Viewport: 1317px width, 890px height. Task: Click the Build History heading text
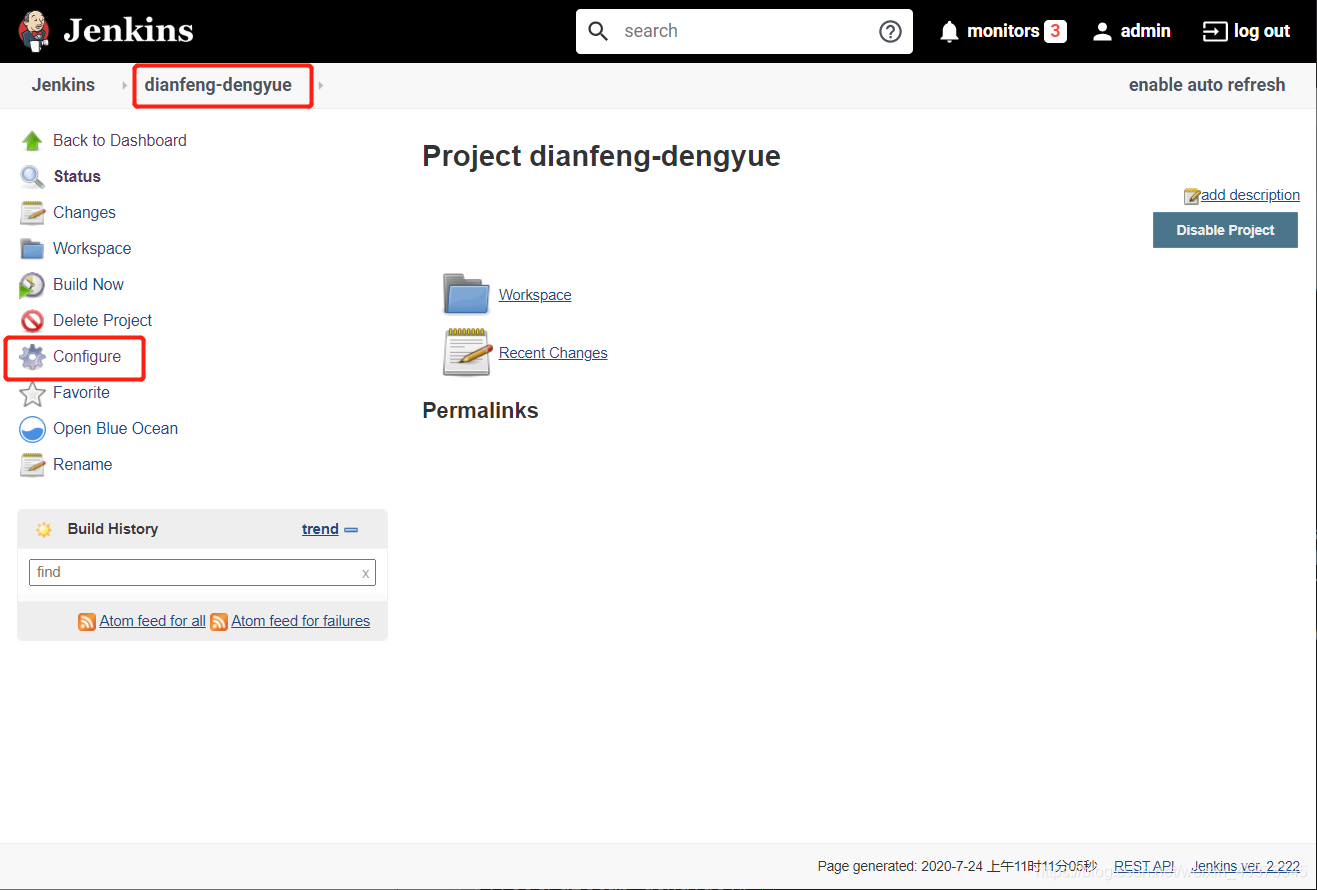coord(113,529)
